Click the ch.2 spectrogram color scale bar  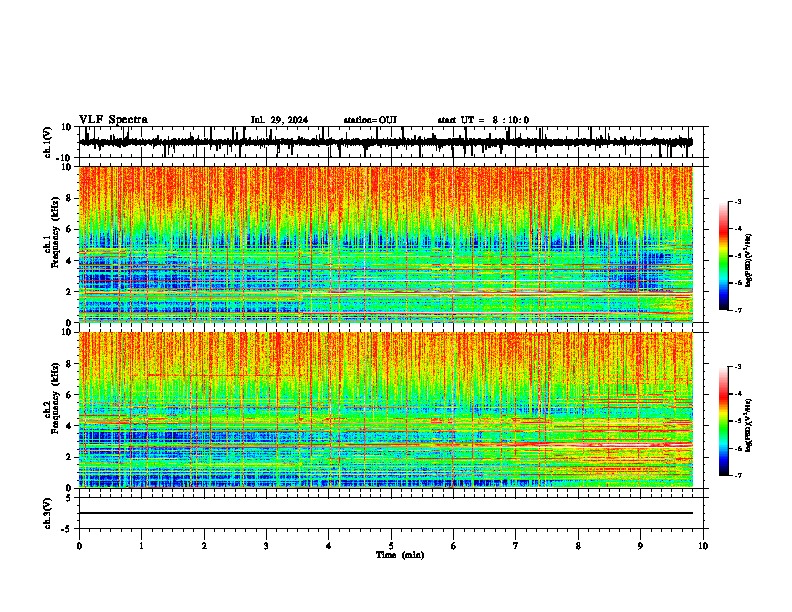(723, 421)
